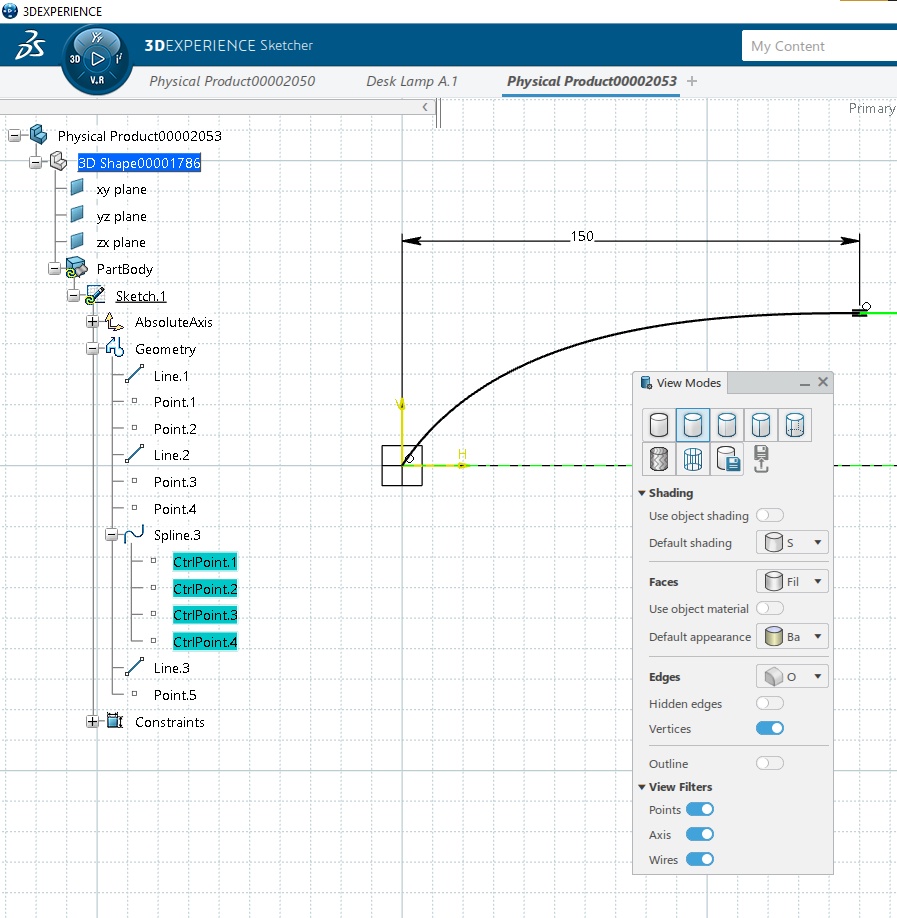This screenshot has width=897, height=918.
Task: Select CtrlPoint.2 in the tree
Action: coord(205,588)
